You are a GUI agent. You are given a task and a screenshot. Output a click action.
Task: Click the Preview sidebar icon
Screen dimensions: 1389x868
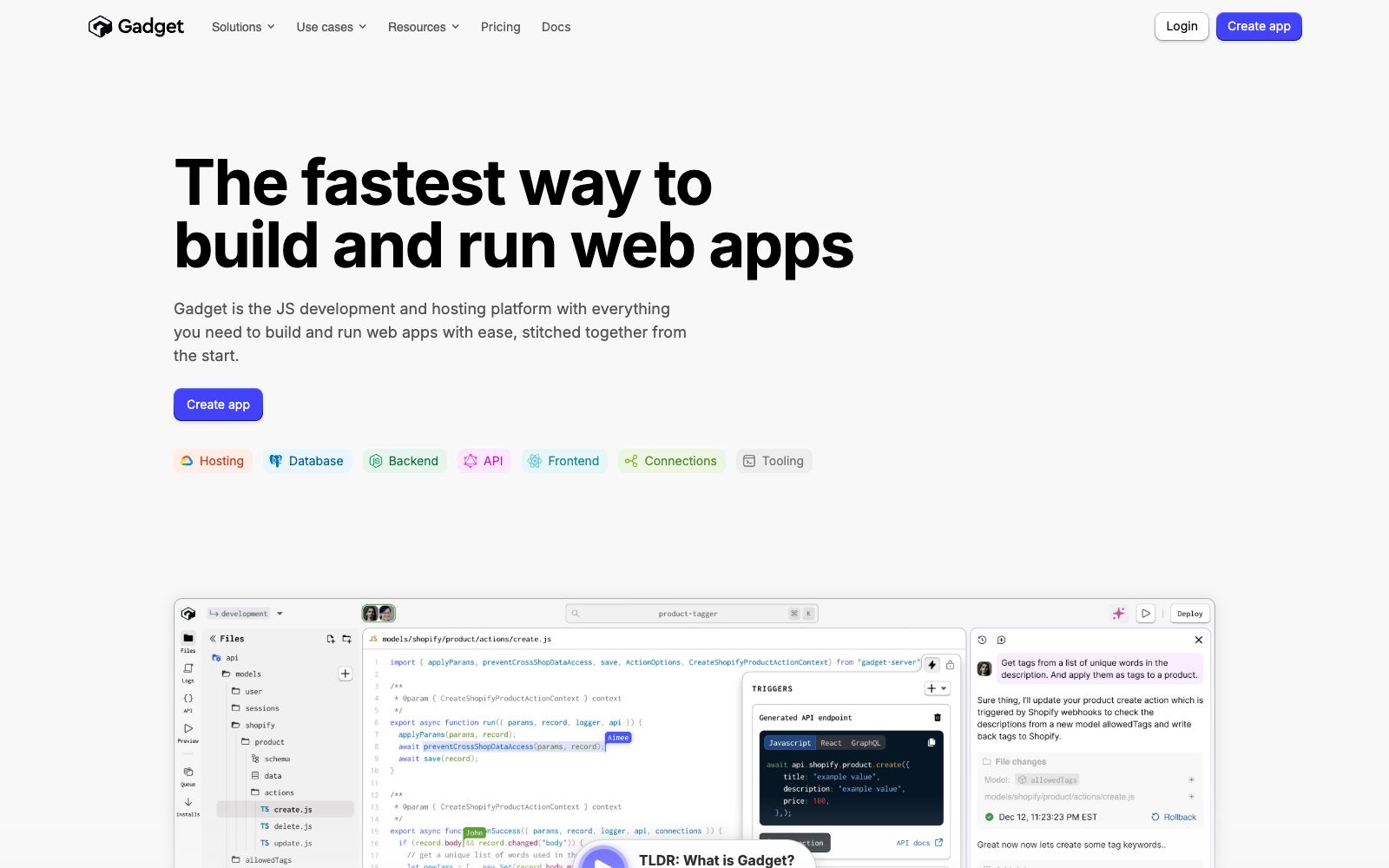tap(188, 733)
